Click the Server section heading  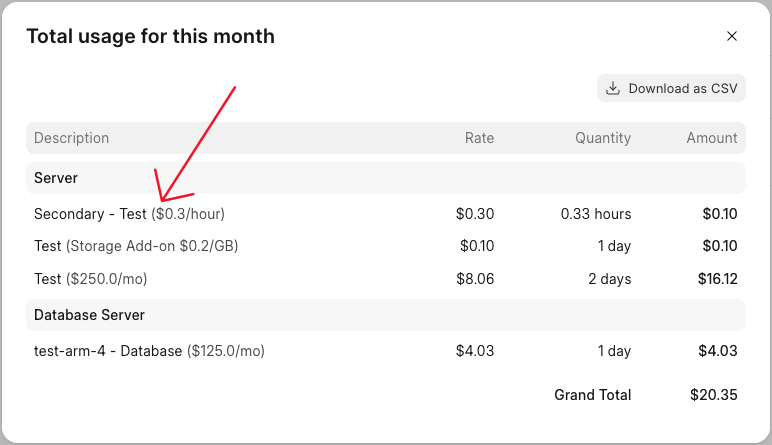pyautogui.click(x=56, y=178)
